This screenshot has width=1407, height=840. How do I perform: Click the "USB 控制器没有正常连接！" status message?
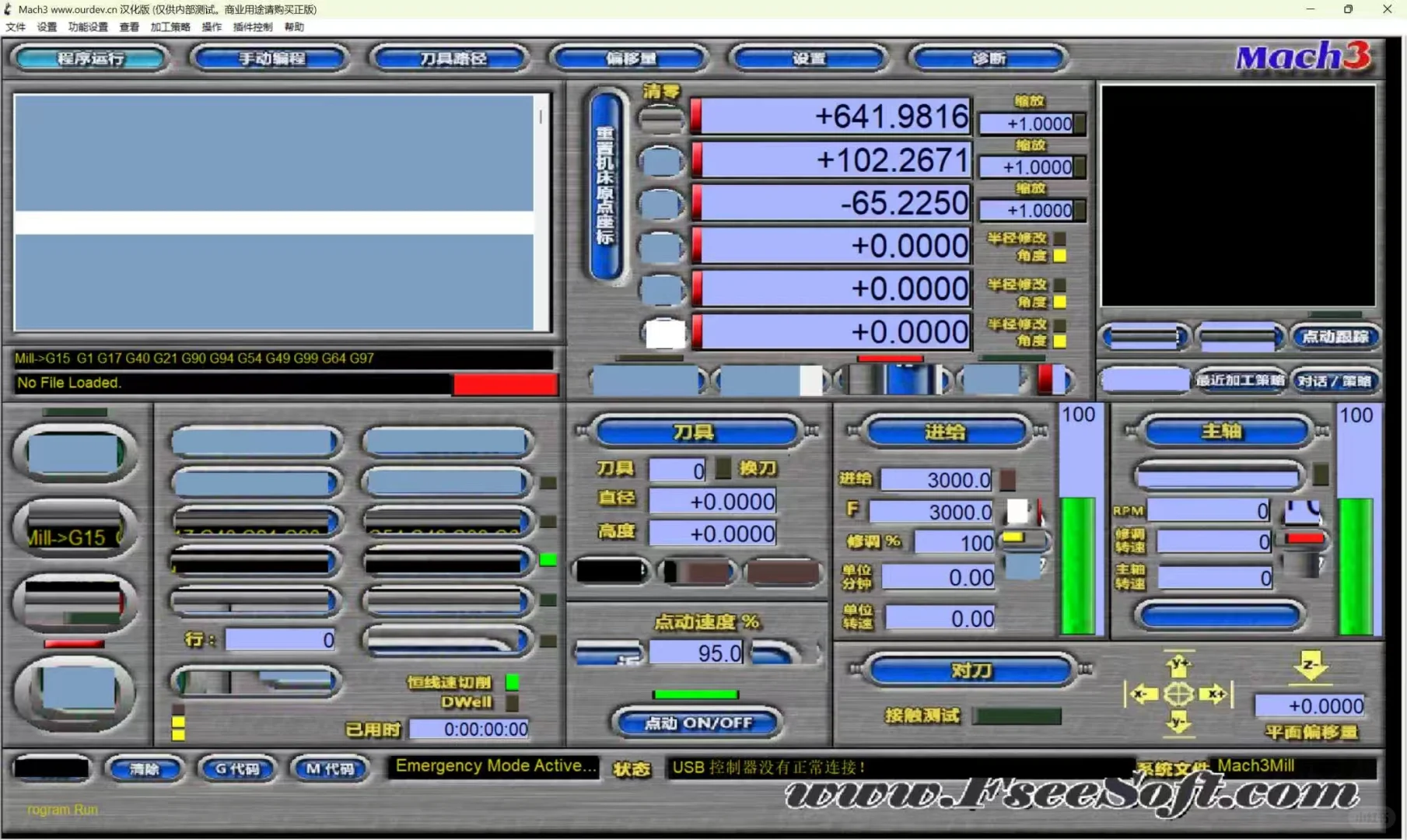point(768,768)
